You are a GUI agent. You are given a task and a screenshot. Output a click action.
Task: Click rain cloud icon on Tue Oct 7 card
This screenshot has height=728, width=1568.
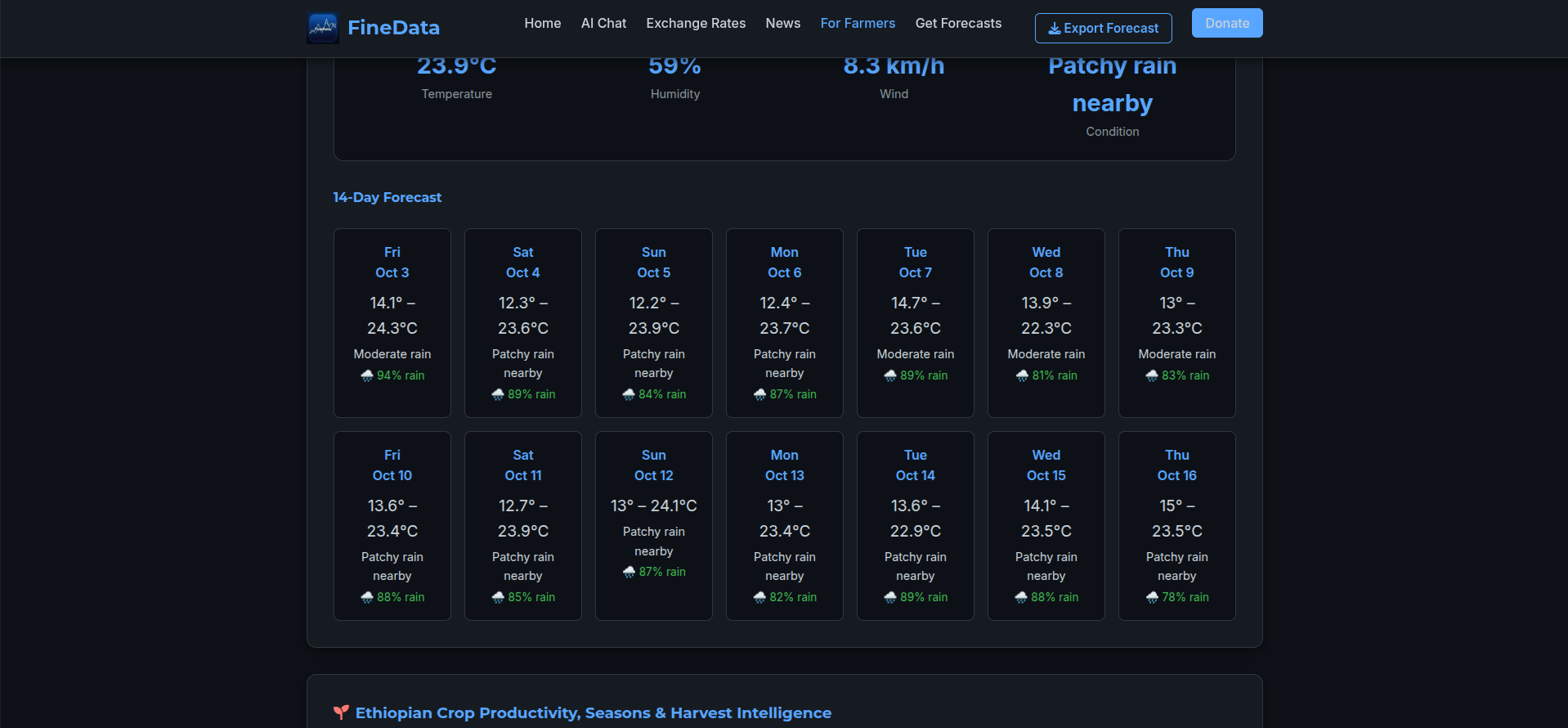click(890, 375)
